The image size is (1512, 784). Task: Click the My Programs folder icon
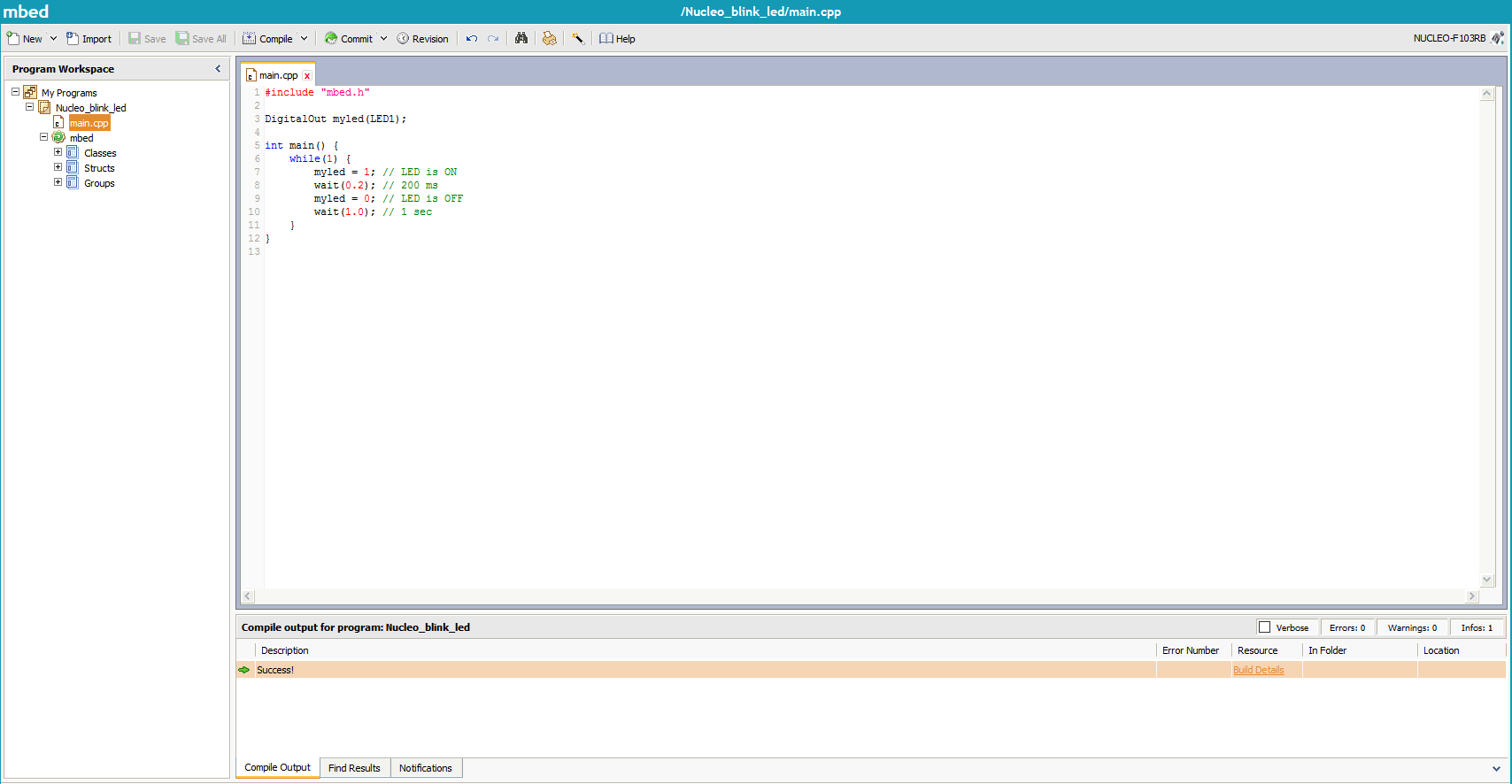pos(30,92)
